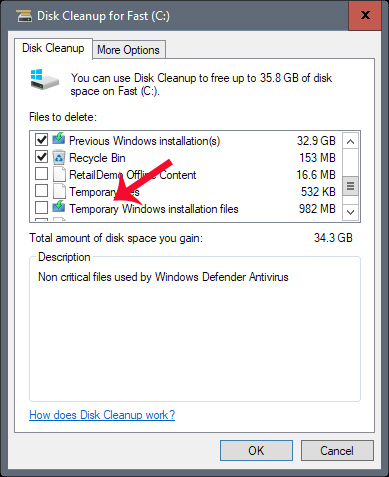Uncheck the Recycle Bin checkbox
389x477 pixels.
[41, 157]
